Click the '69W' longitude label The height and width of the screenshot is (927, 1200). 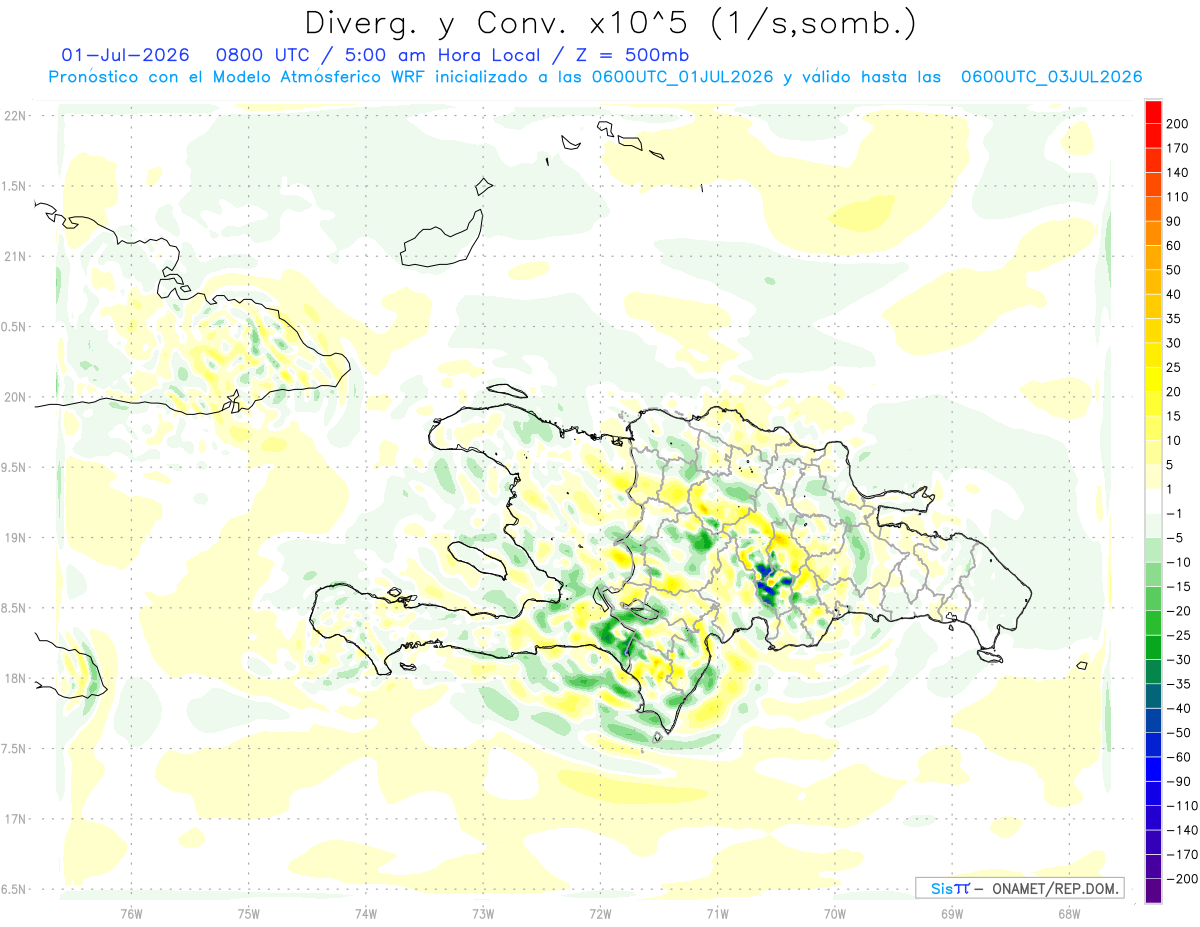tap(951, 913)
